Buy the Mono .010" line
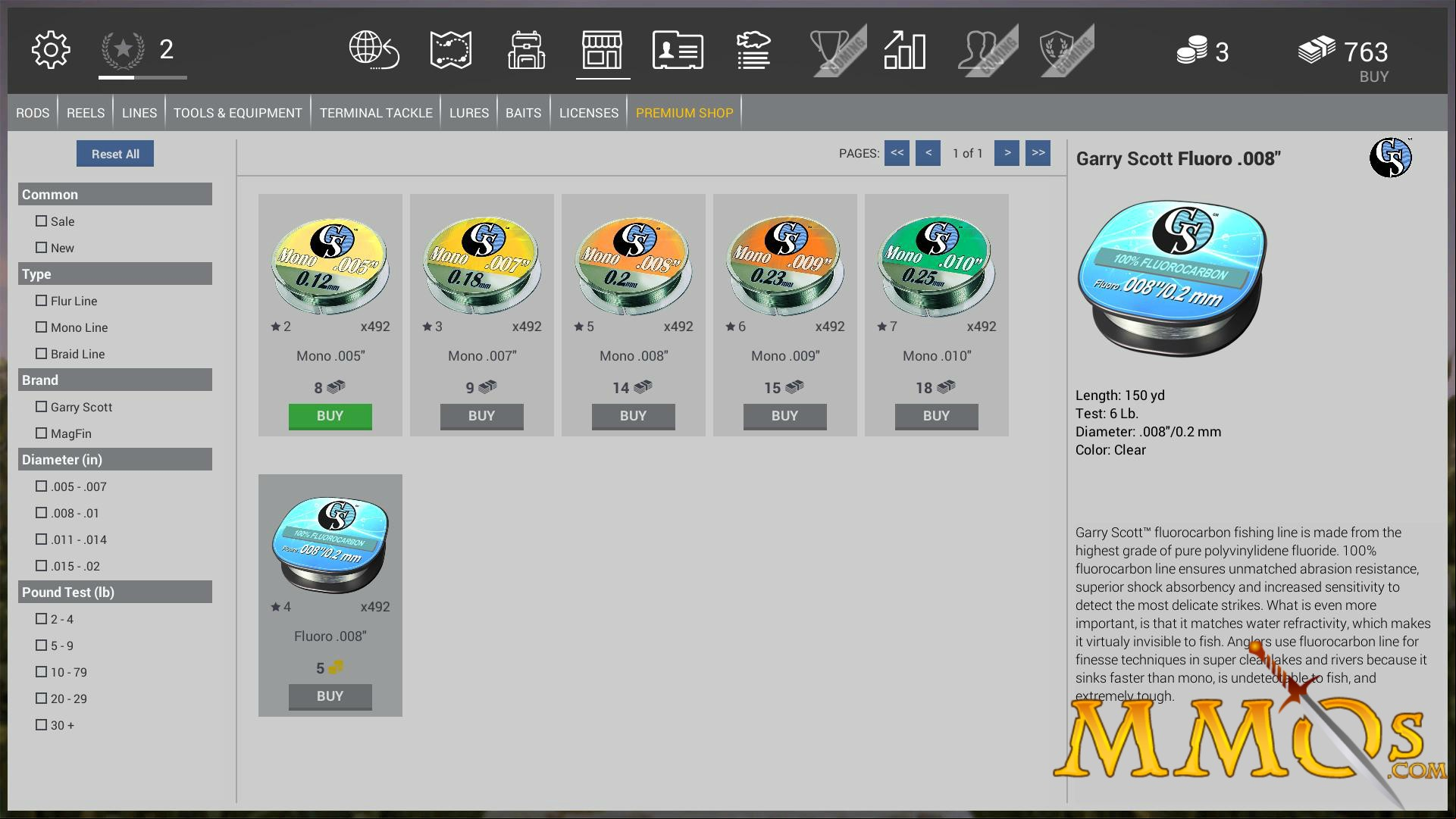Image resolution: width=1456 pixels, height=819 pixels. 937,416
